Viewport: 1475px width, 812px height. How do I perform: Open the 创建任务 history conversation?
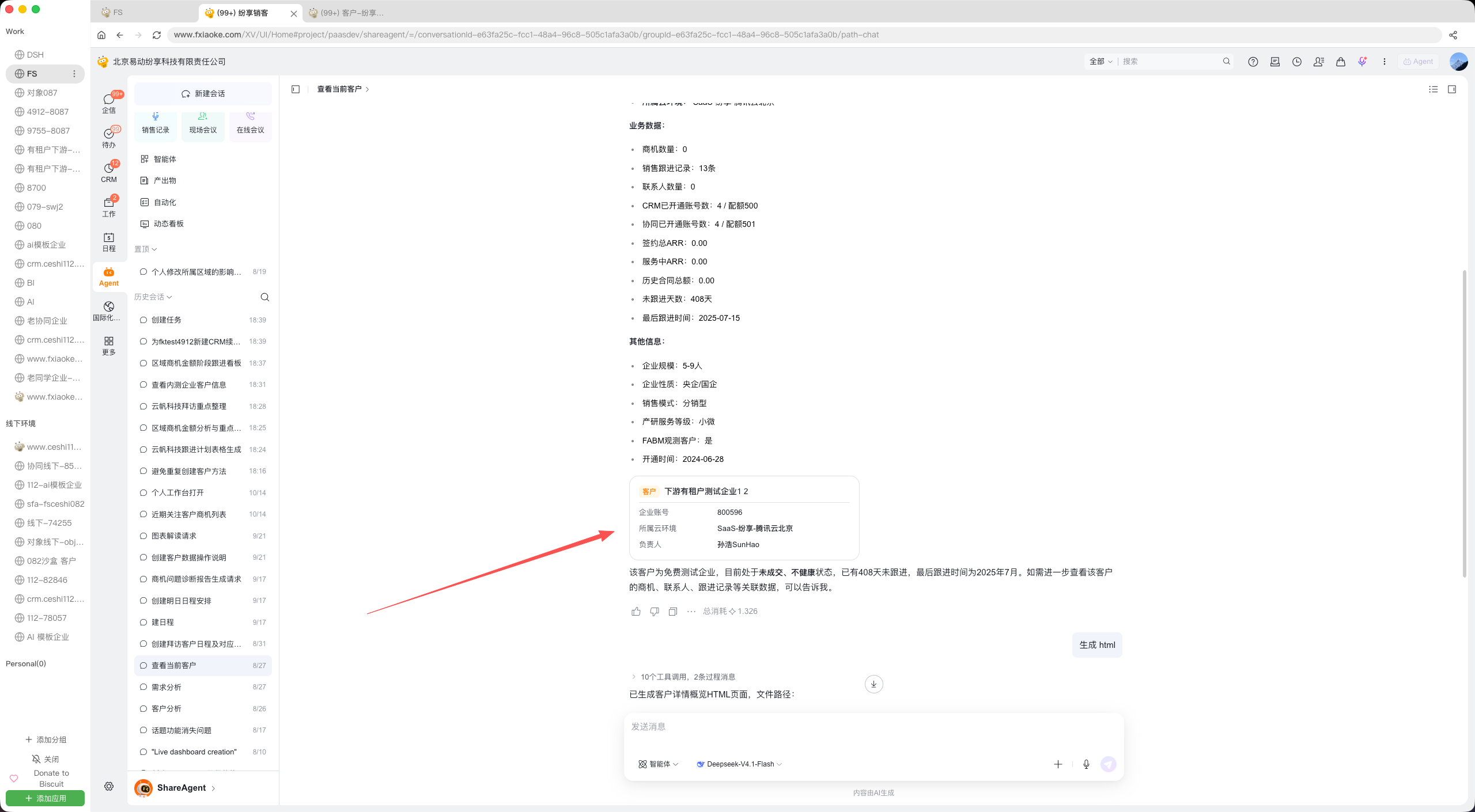tap(203, 320)
